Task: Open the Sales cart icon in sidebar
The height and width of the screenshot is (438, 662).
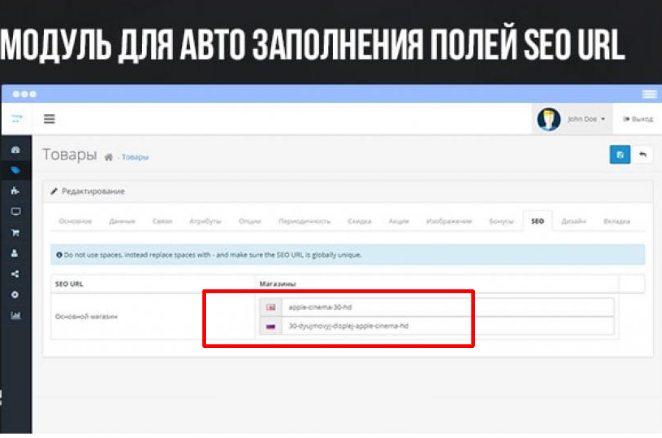Action: point(15,233)
